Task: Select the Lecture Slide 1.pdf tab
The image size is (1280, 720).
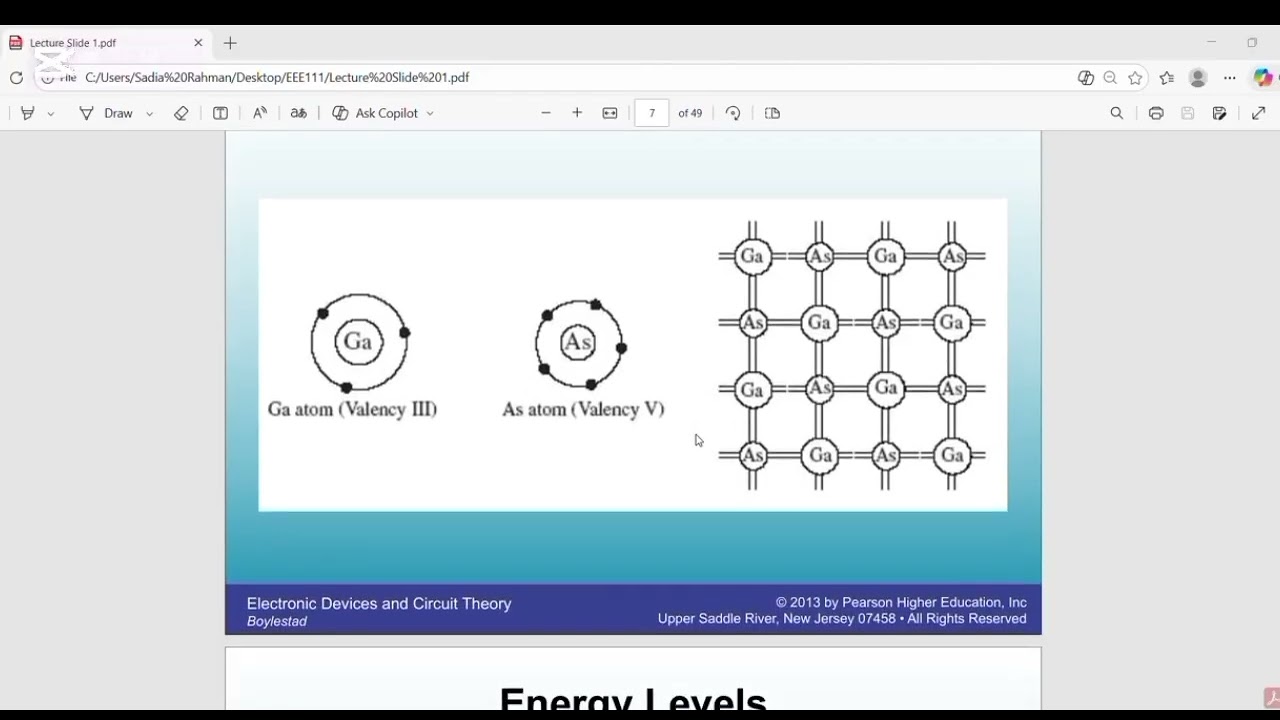Action: pos(106,43)
